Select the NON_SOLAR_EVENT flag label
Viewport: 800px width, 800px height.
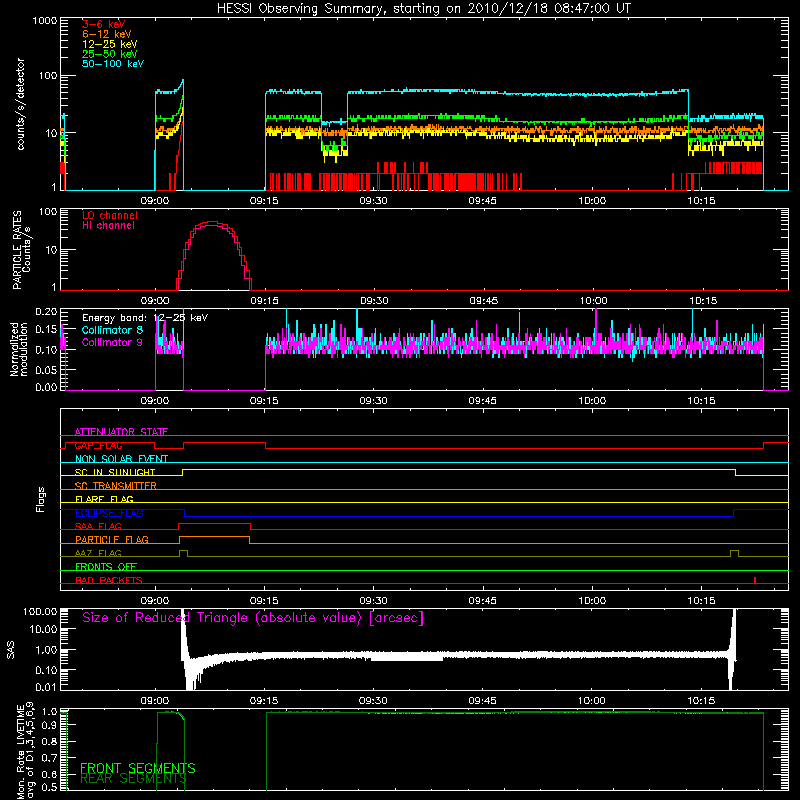click(121, 459)
